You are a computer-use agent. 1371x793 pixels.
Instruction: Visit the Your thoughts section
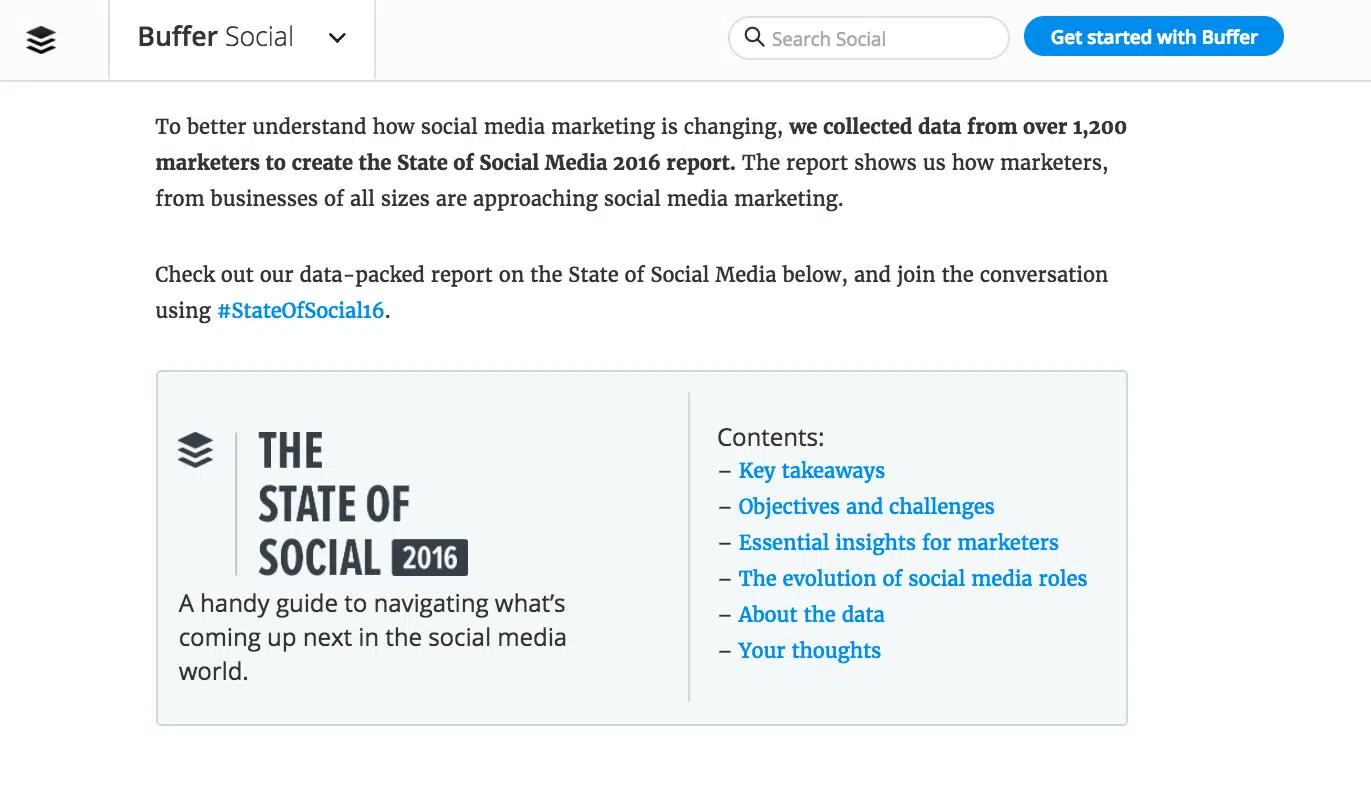pyautogui.click(x=809, y=650)
